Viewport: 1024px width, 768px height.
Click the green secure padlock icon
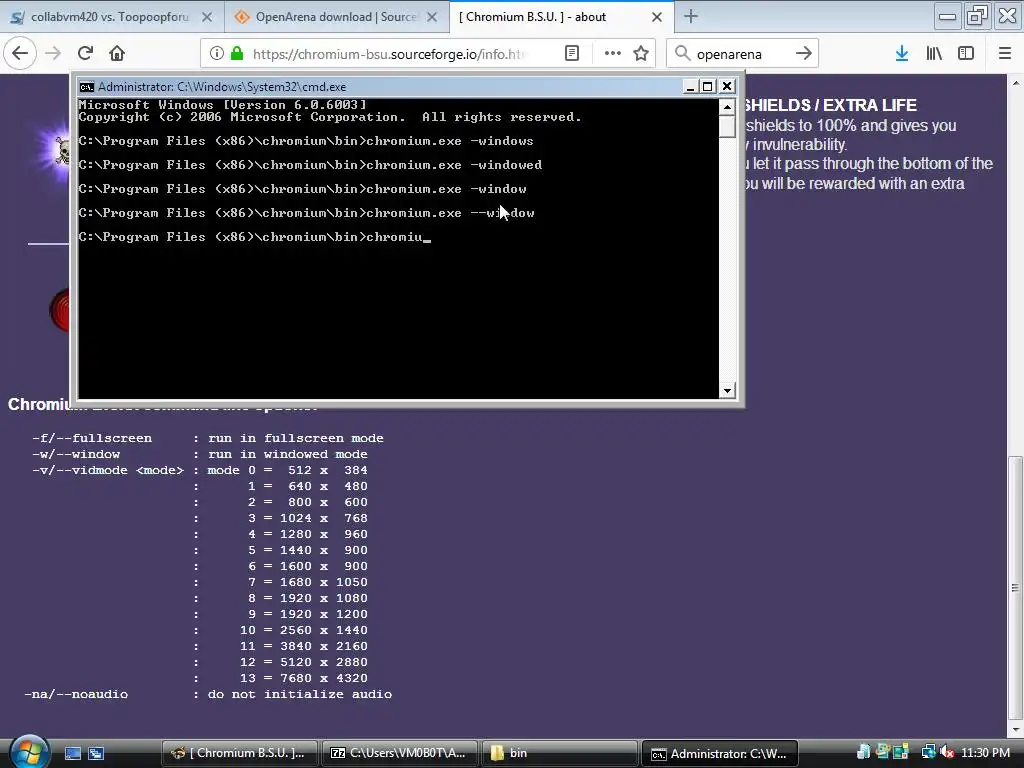[237, 53]
